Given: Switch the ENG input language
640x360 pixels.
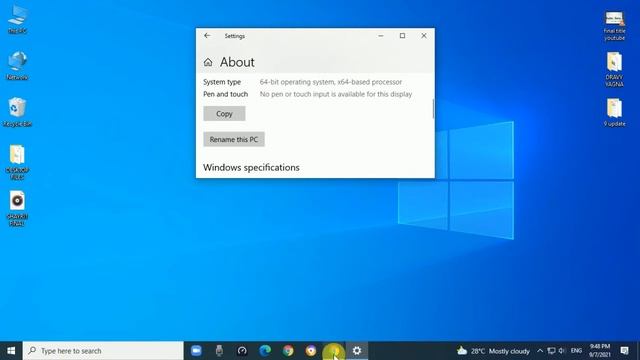Looking at the screenshot, I should (576, 351).
